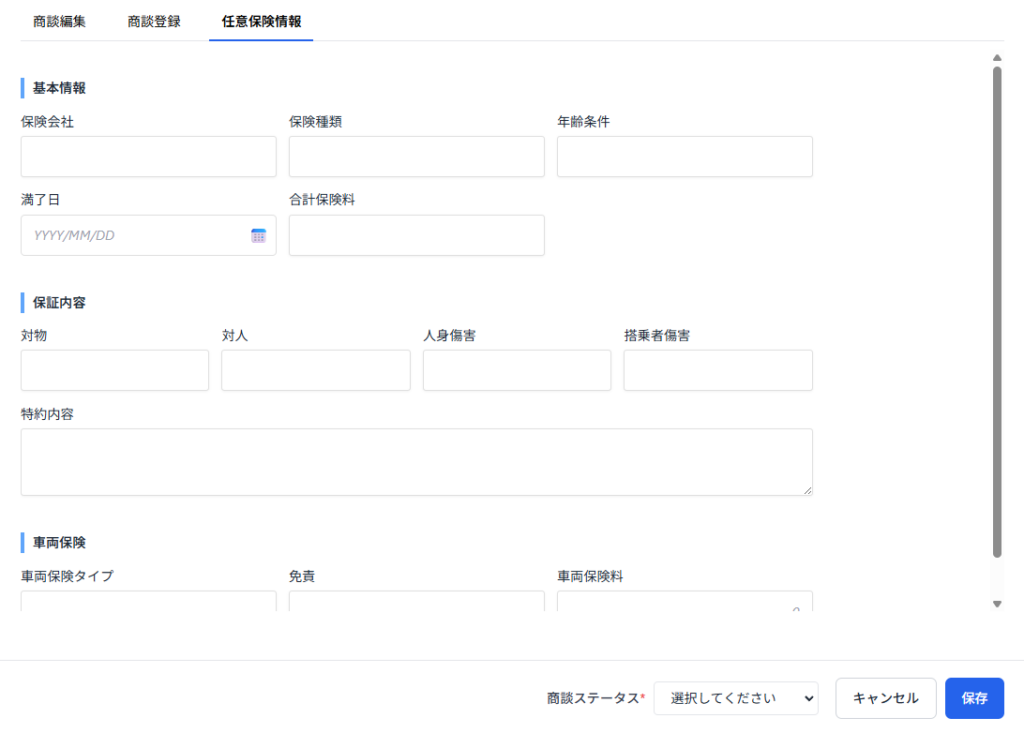This screenshot has width=1024, height=733.
Task: Focus the 人身傷害 text box
Action: click(x=516, y=370)
